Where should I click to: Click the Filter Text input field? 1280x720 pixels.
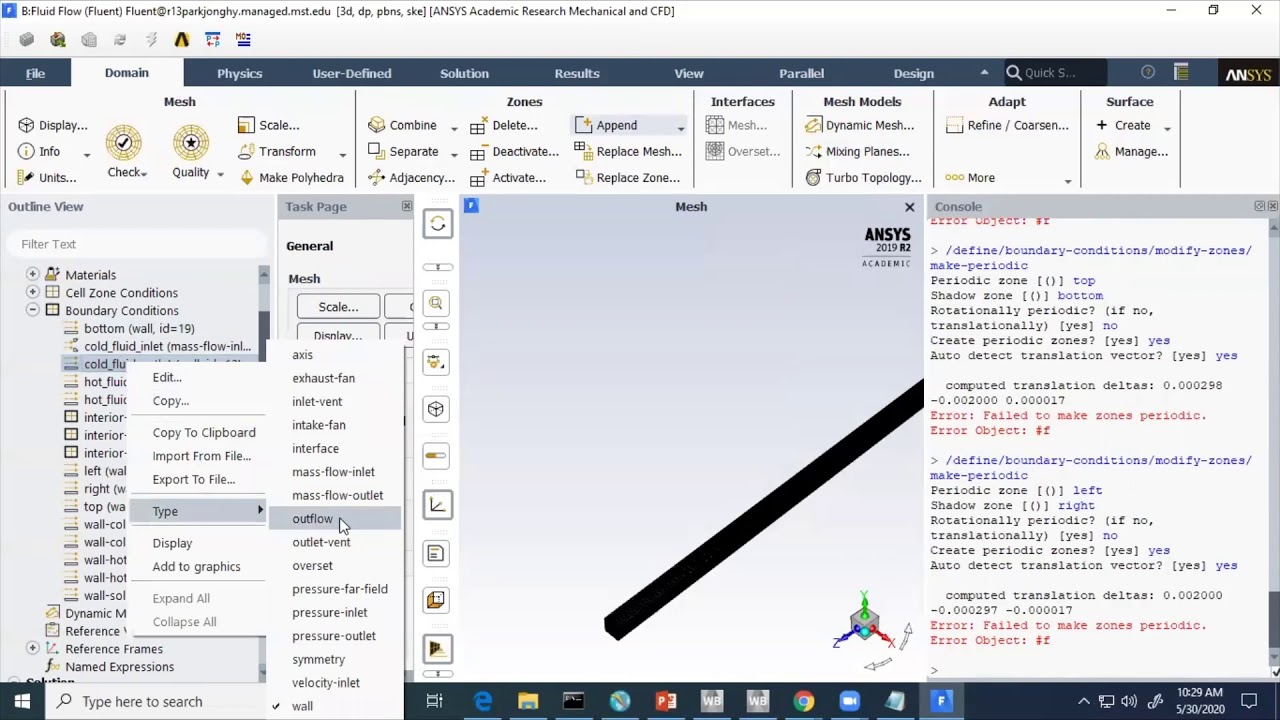tap(135, 244)
